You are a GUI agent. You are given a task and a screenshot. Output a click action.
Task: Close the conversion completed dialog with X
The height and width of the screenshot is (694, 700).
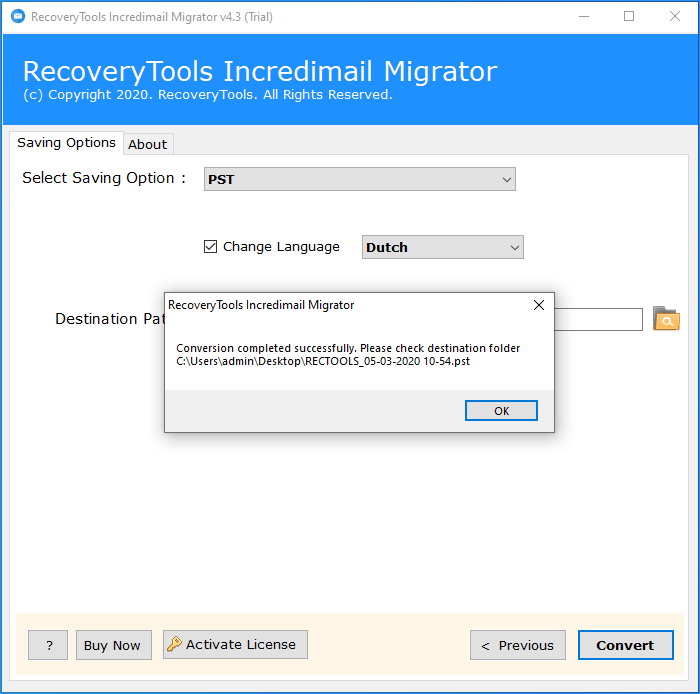pyautogui.click(x=539, y=305)
